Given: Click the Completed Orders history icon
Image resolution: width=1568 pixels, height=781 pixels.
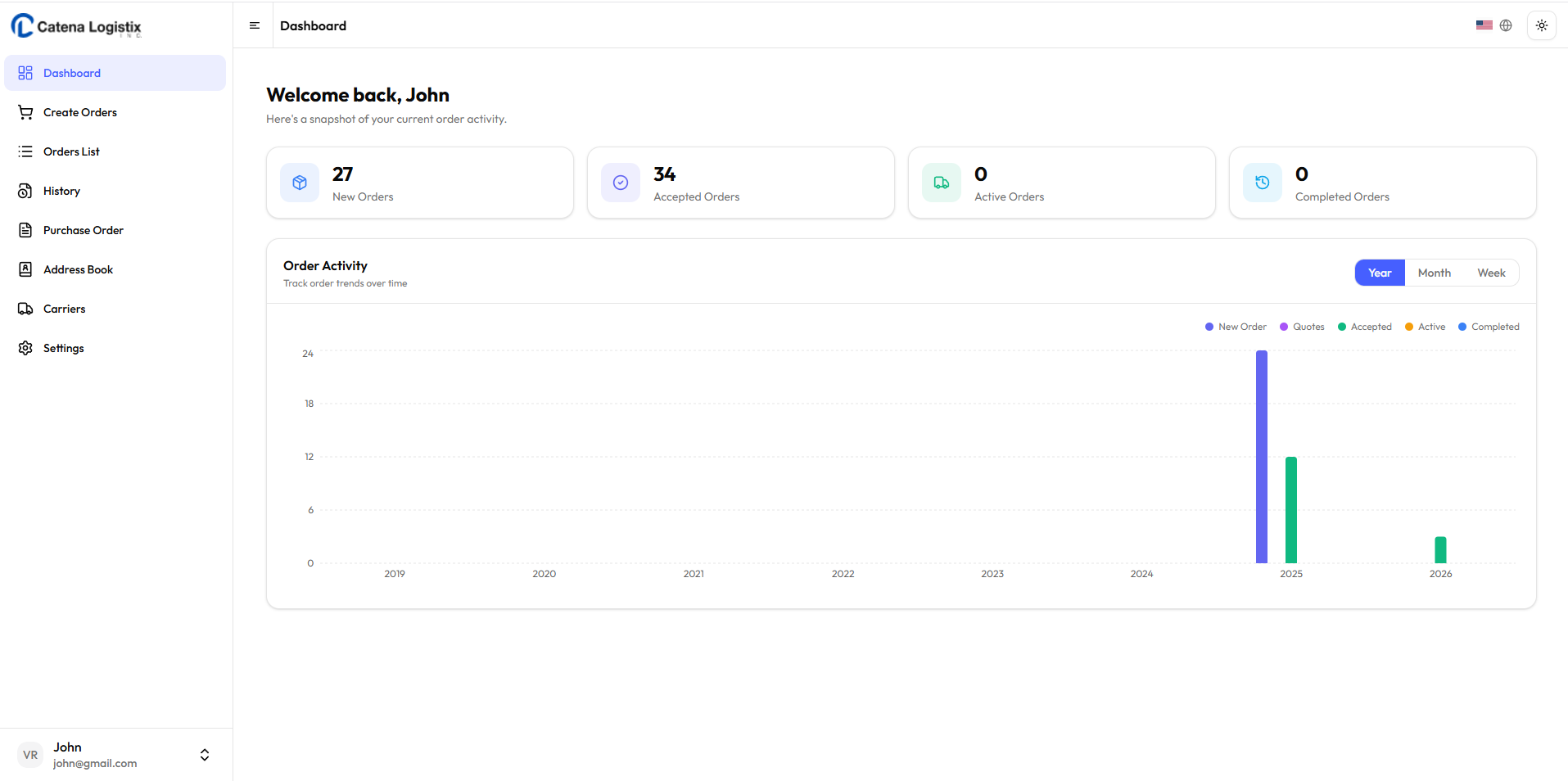Looking at the screenshot, I should click(1263, 183).
